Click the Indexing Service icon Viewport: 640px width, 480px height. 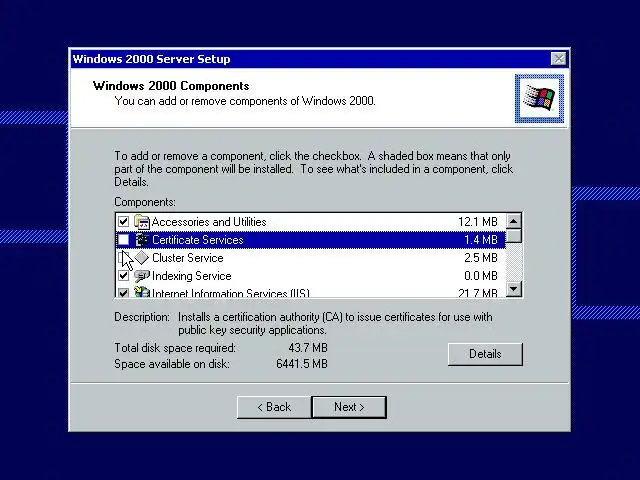pyautogui.click(x=142, y=276)
